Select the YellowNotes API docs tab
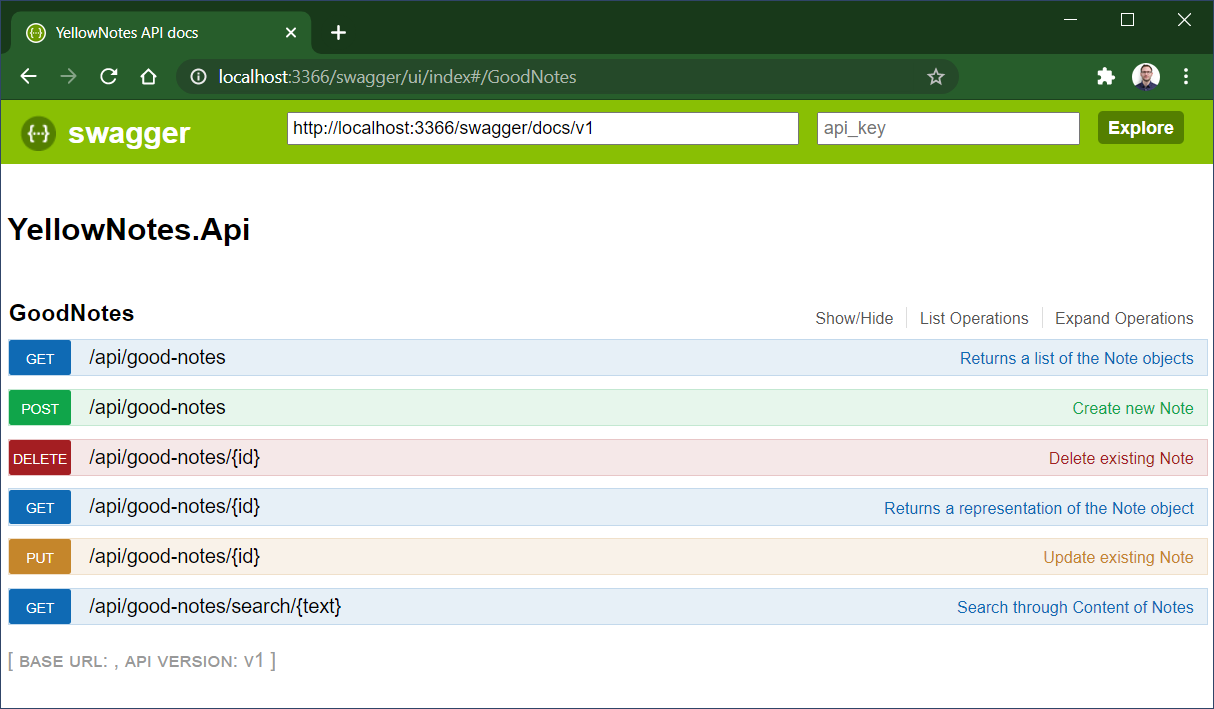 pyautogui.click(x=161, y=33)
